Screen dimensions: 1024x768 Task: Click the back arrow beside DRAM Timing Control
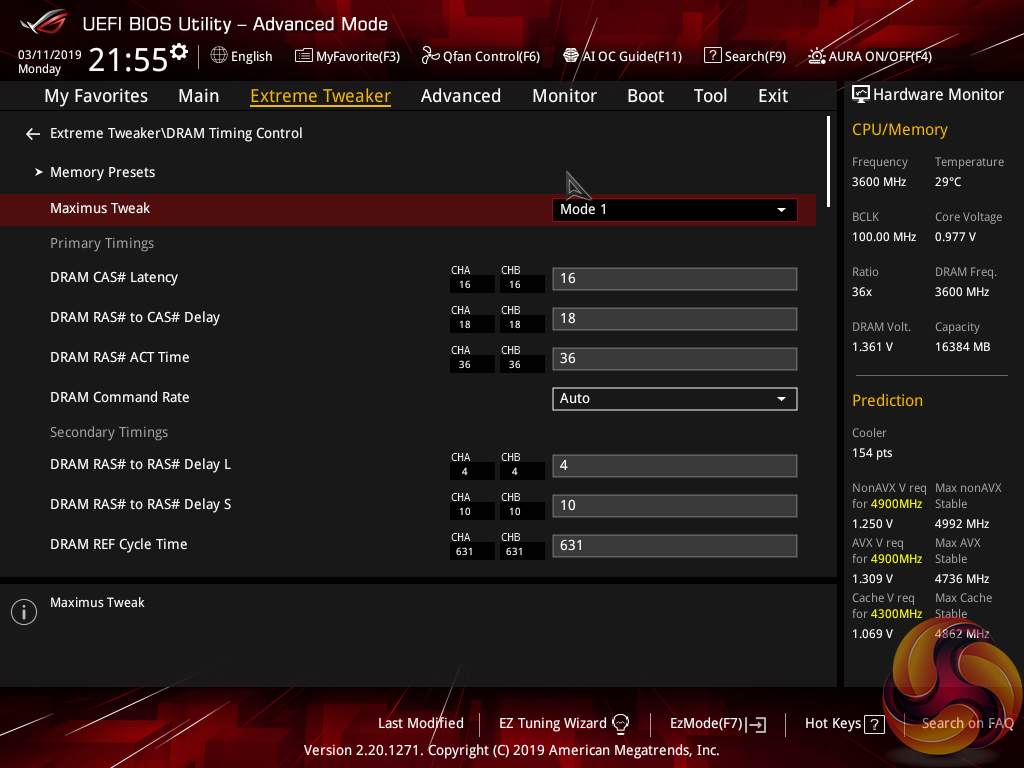[x=33, y=134]
